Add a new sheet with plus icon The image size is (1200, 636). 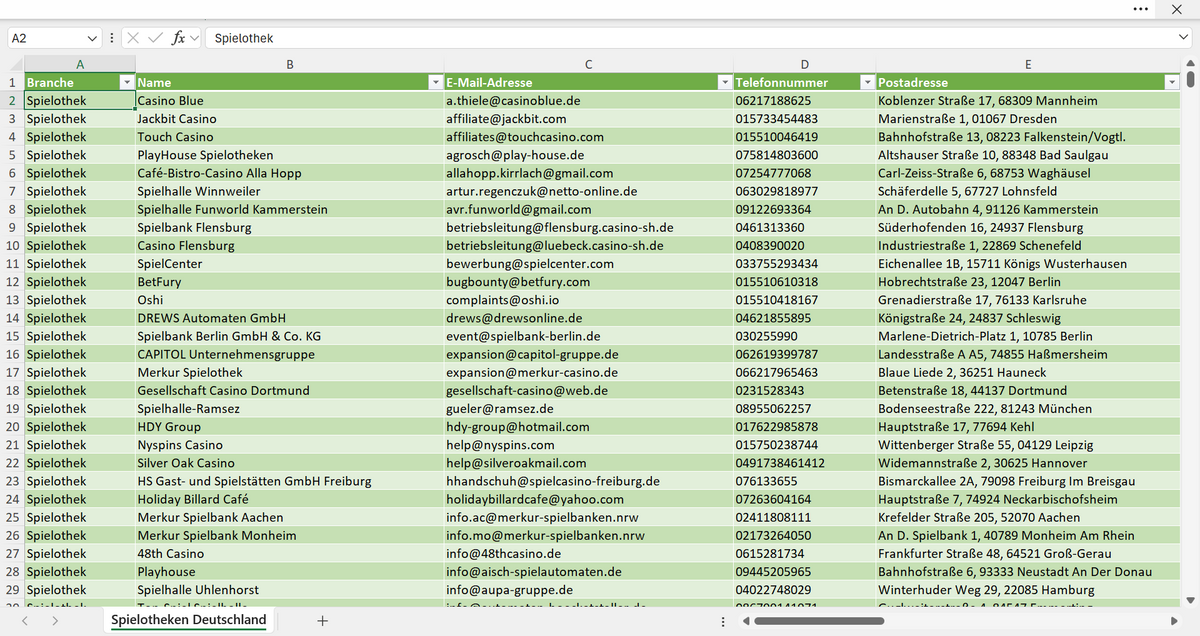pyautogui.click(x=322, y=621)
